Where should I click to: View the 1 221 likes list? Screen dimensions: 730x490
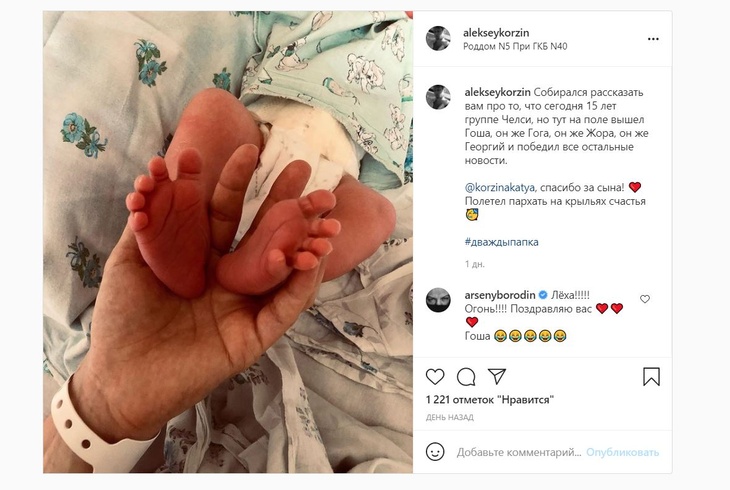[490, 400]
